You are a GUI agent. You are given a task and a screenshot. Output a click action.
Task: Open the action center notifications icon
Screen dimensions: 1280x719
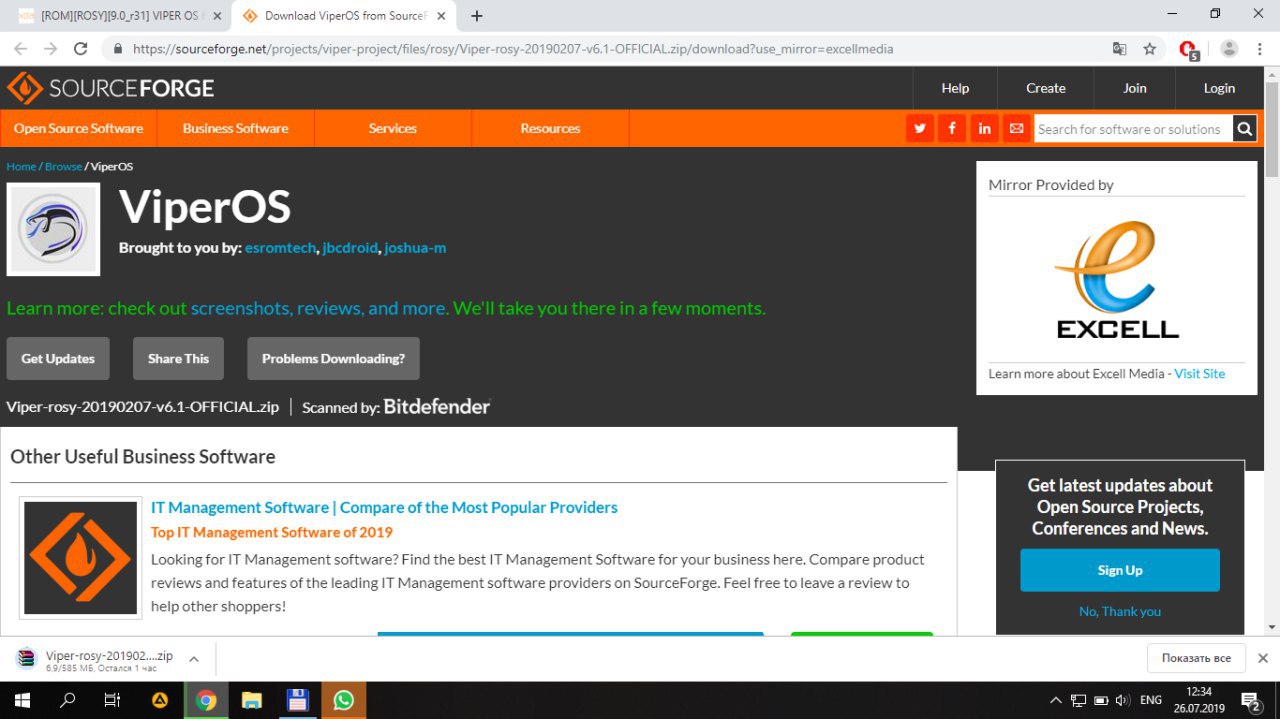click(1250, 700)
